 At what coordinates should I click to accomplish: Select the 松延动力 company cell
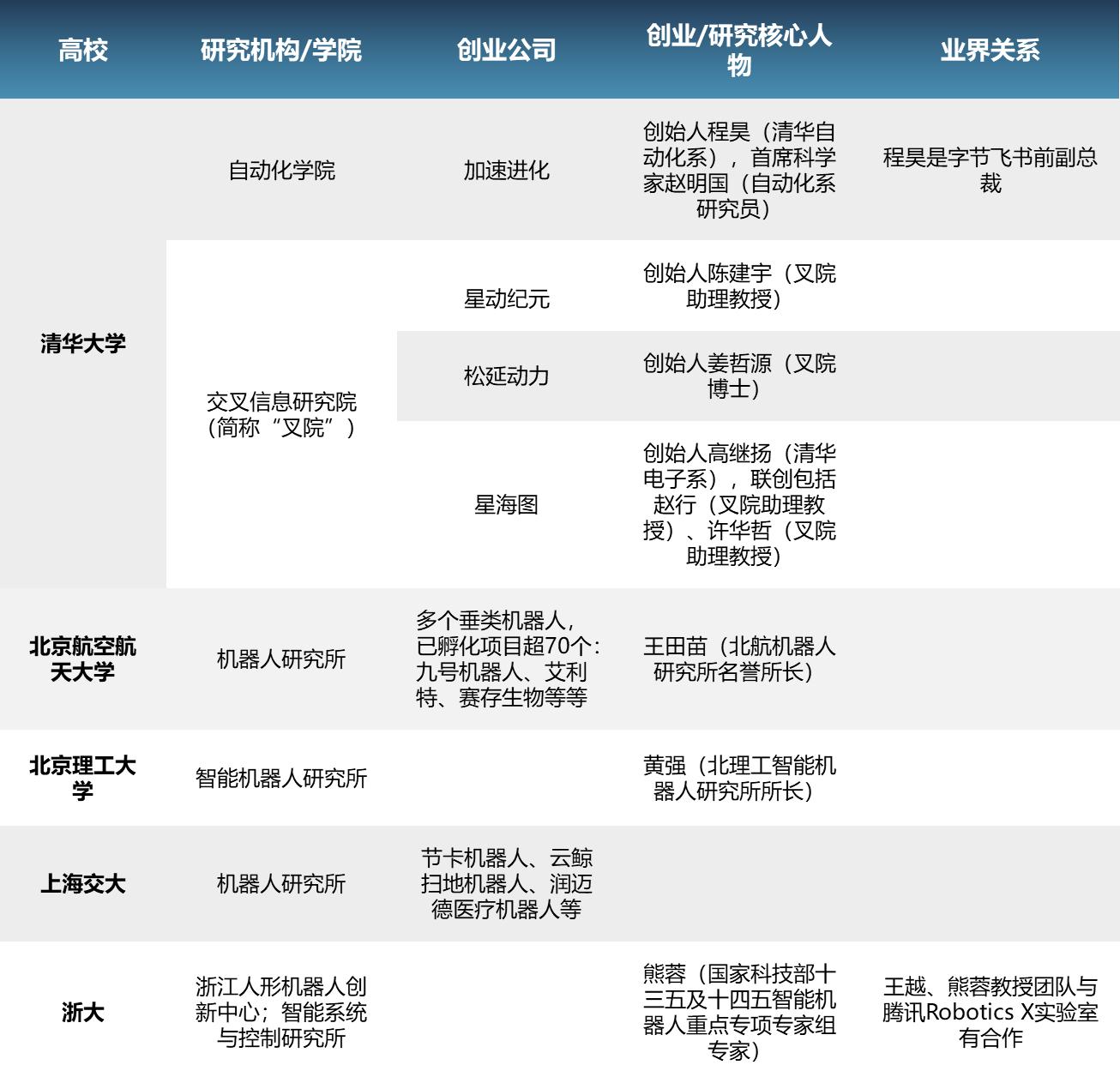(507, 376)
